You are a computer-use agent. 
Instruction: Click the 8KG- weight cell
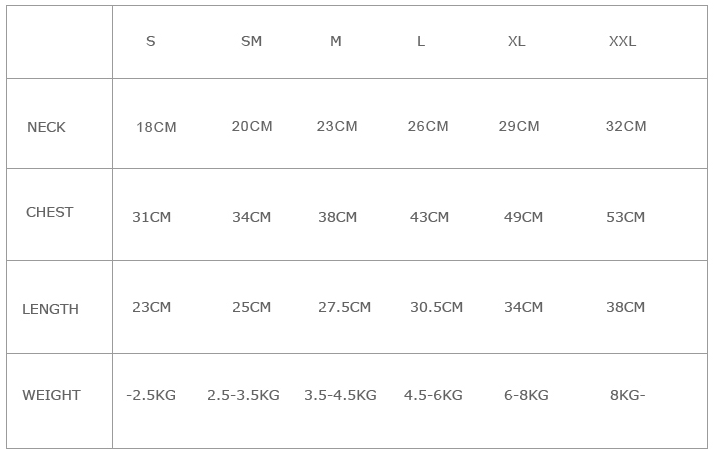627,395
